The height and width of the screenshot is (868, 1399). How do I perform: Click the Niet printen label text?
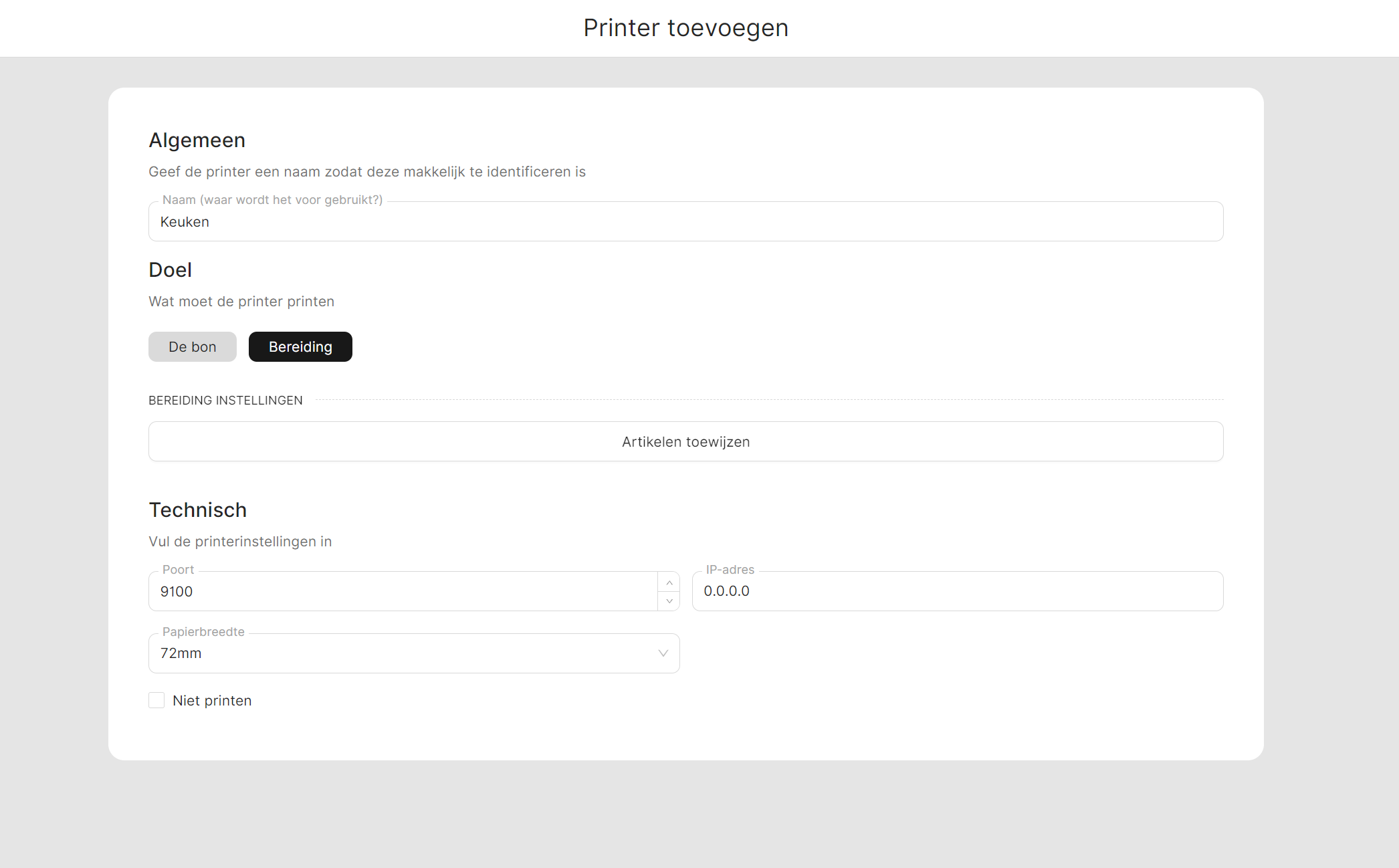click(212, 701)
